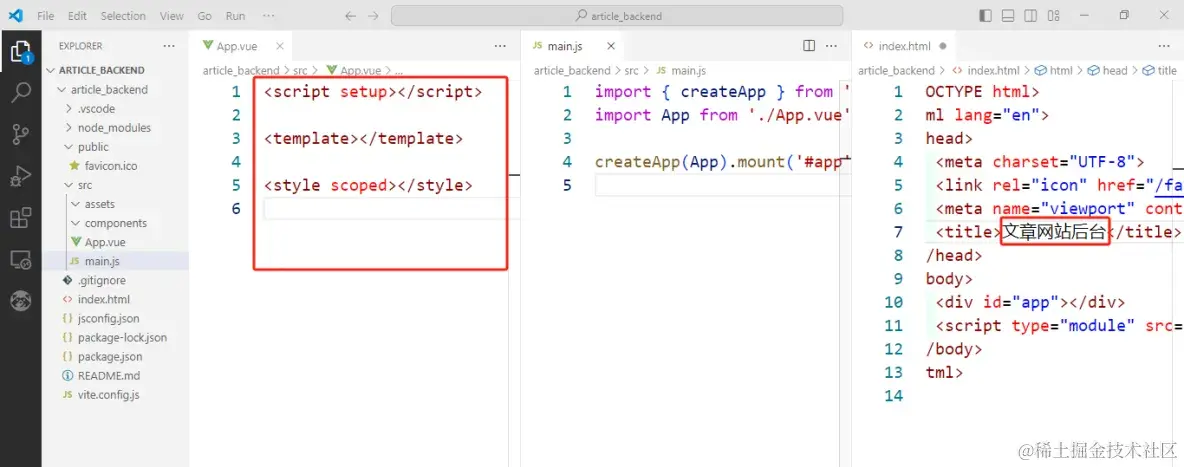This screenshot has height=467, width=1184.
Task: Toggle the primary side bar layout icon
Action: pos(985,16)
